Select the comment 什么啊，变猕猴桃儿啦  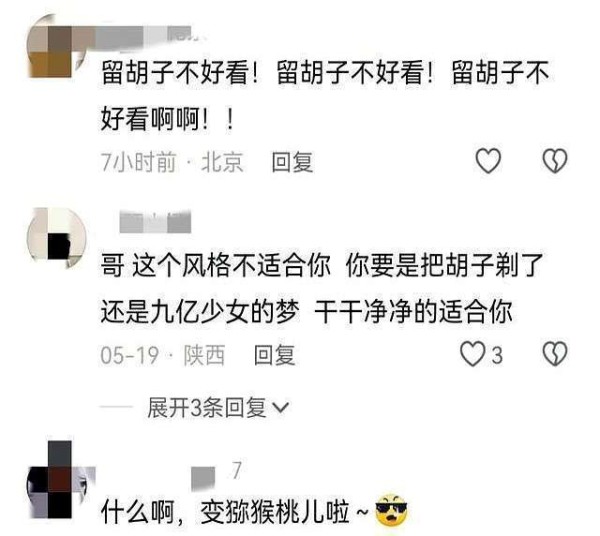pos(235,511)
